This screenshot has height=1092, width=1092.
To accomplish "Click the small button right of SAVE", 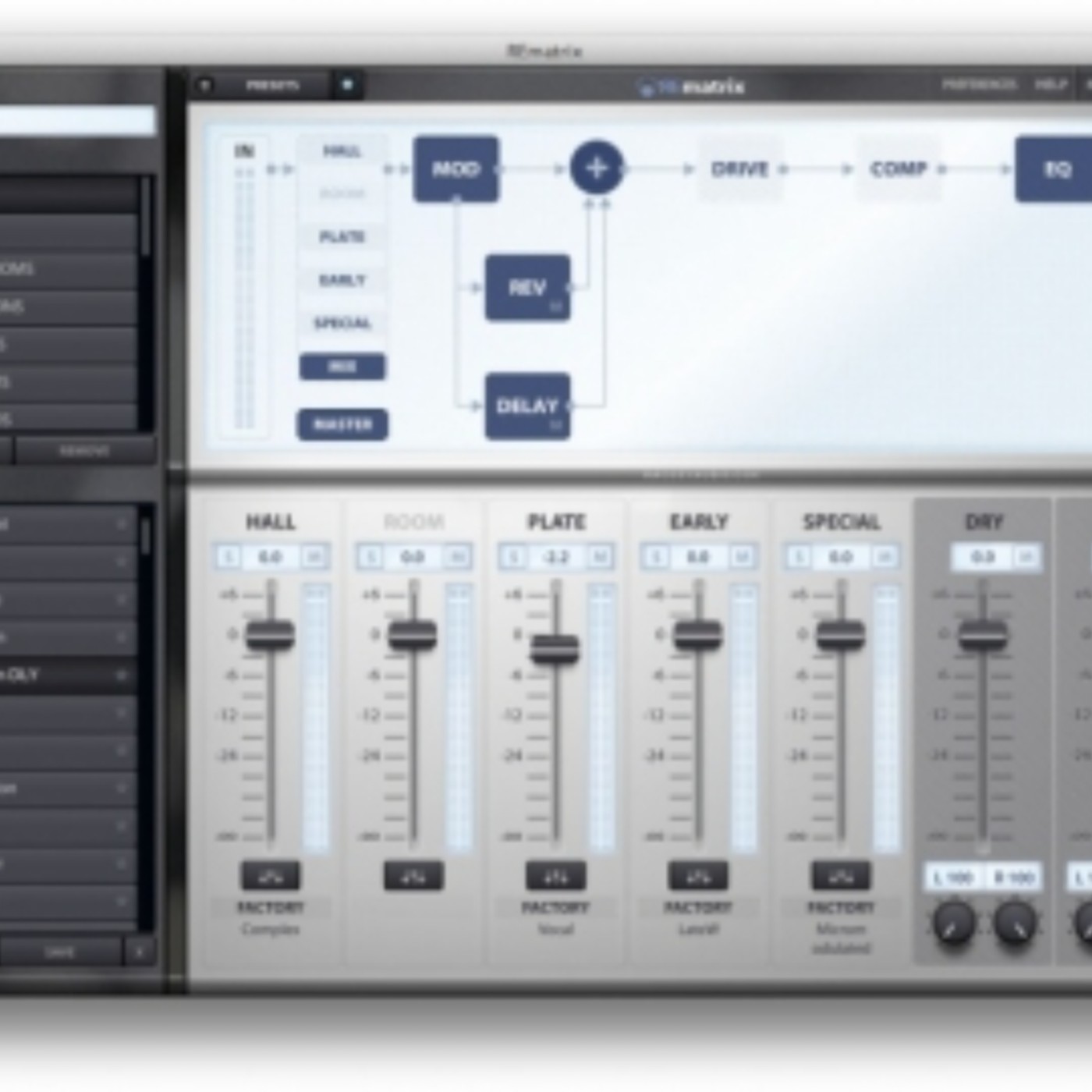I will click(140, 952).
